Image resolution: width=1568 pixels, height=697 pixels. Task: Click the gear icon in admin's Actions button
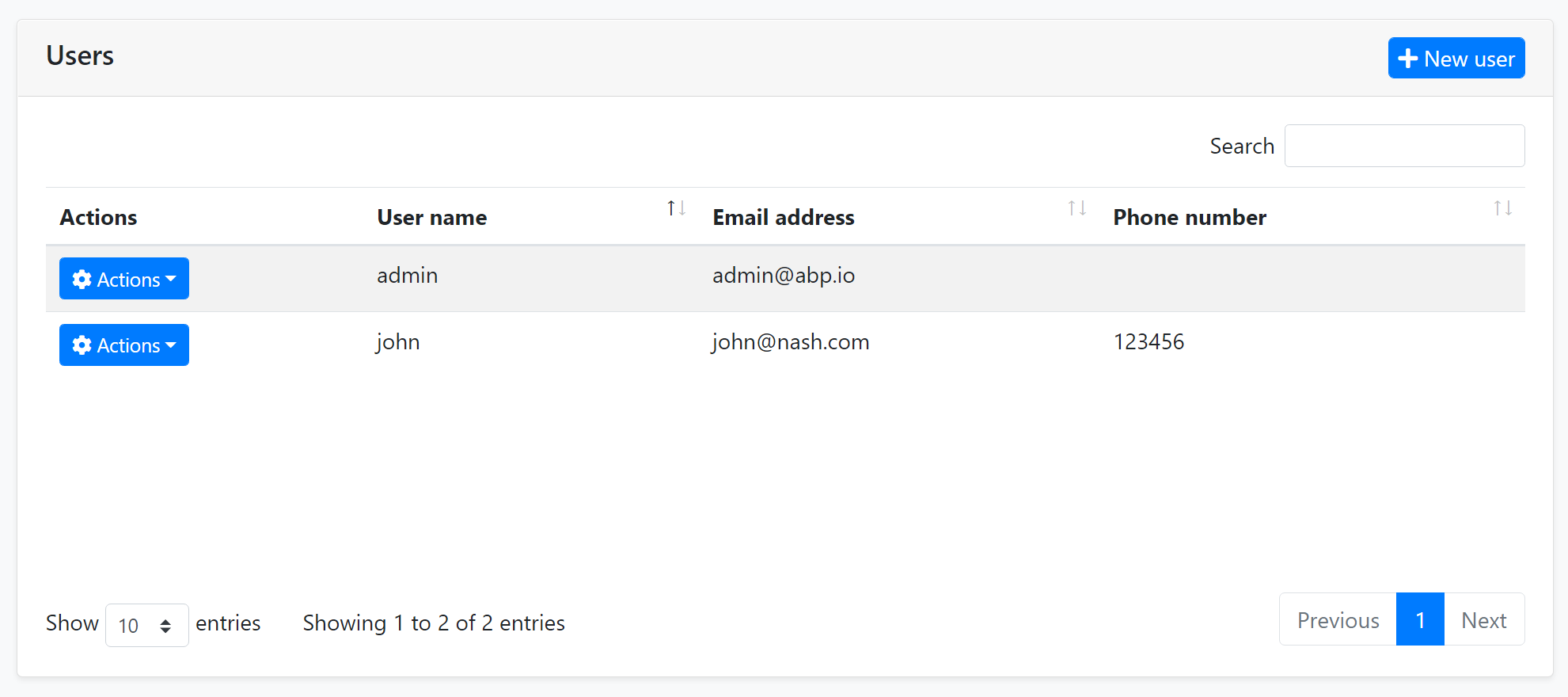coord(82,279)
